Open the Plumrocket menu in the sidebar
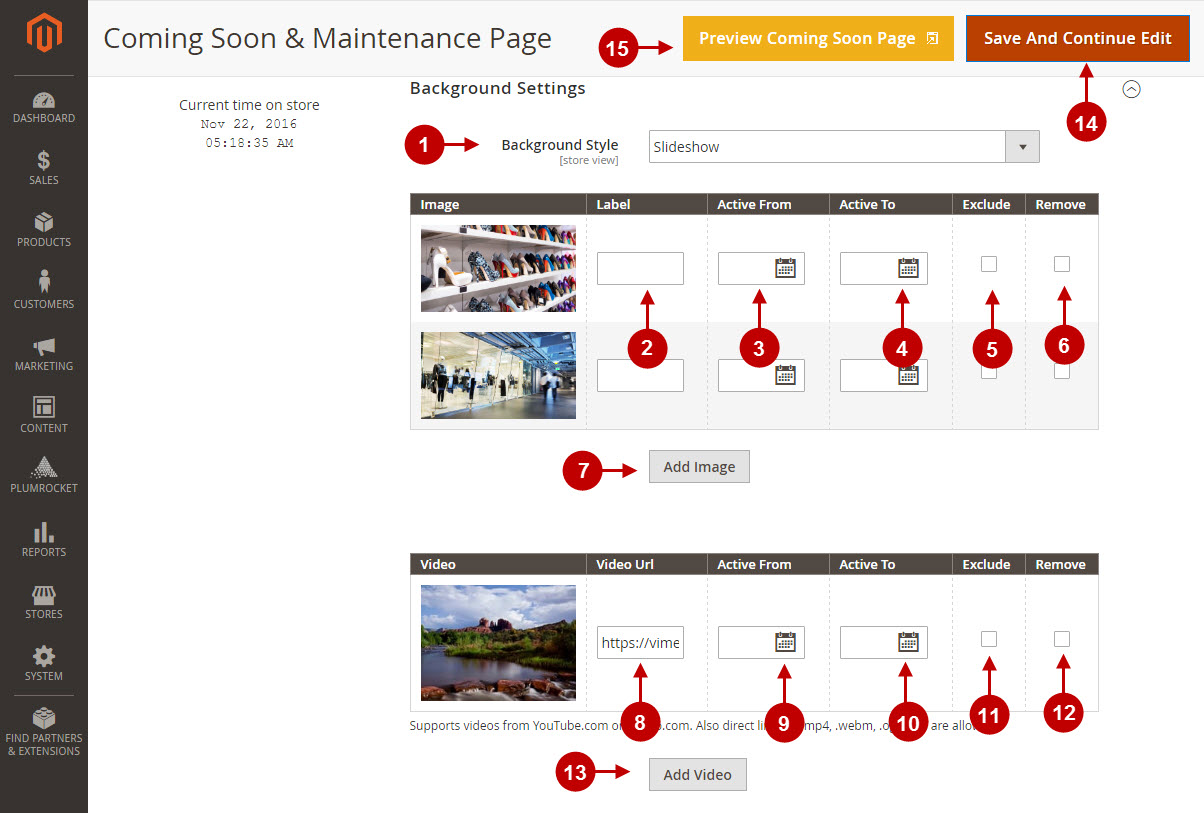 [44, 476]
